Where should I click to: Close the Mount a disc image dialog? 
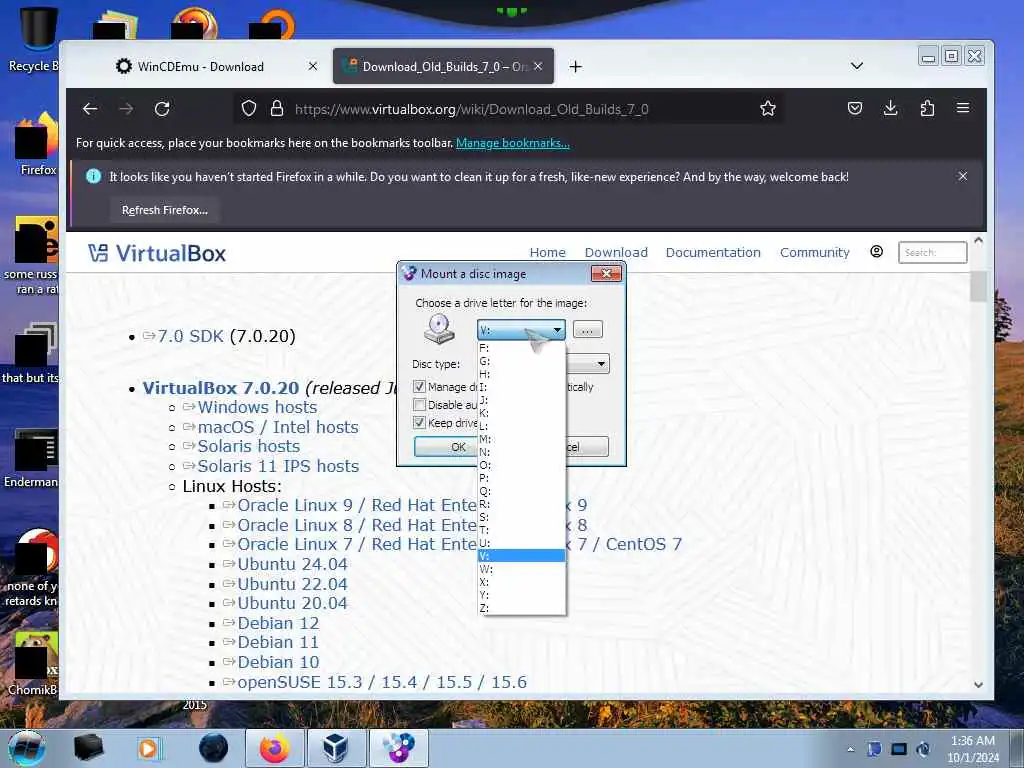pos(606,273)
